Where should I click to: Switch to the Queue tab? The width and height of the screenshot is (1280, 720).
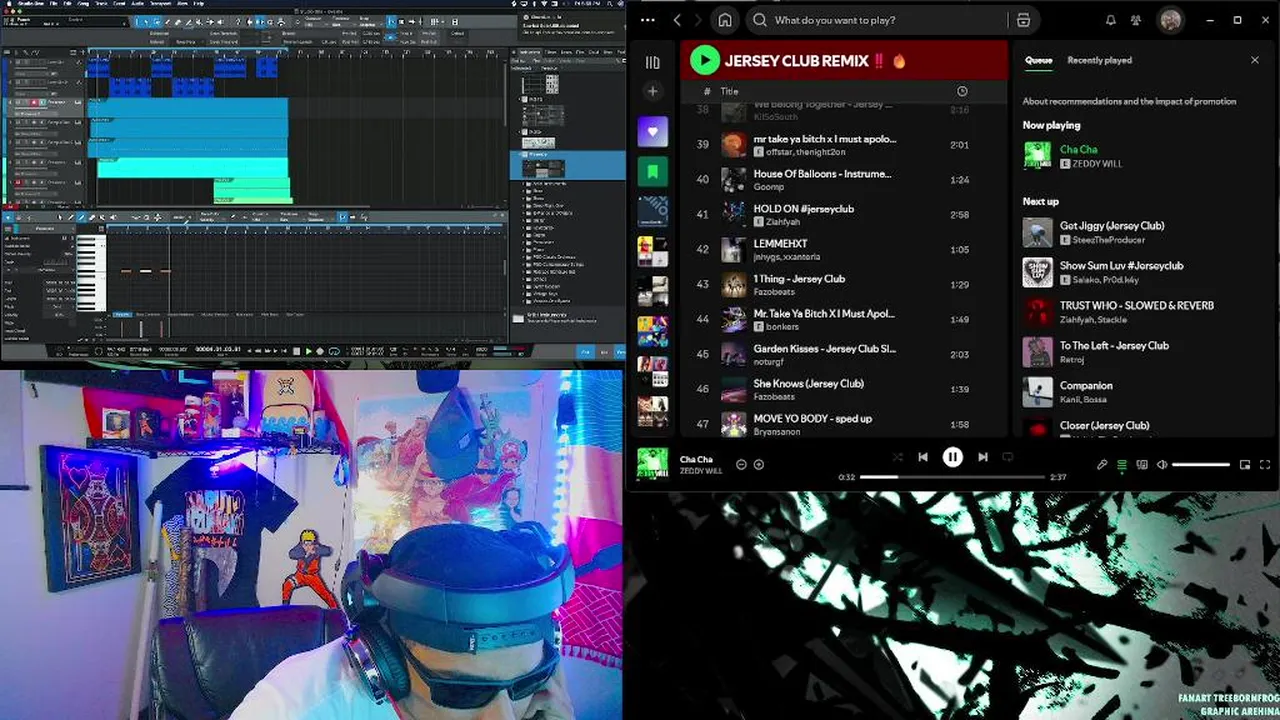click(1038, 60)
